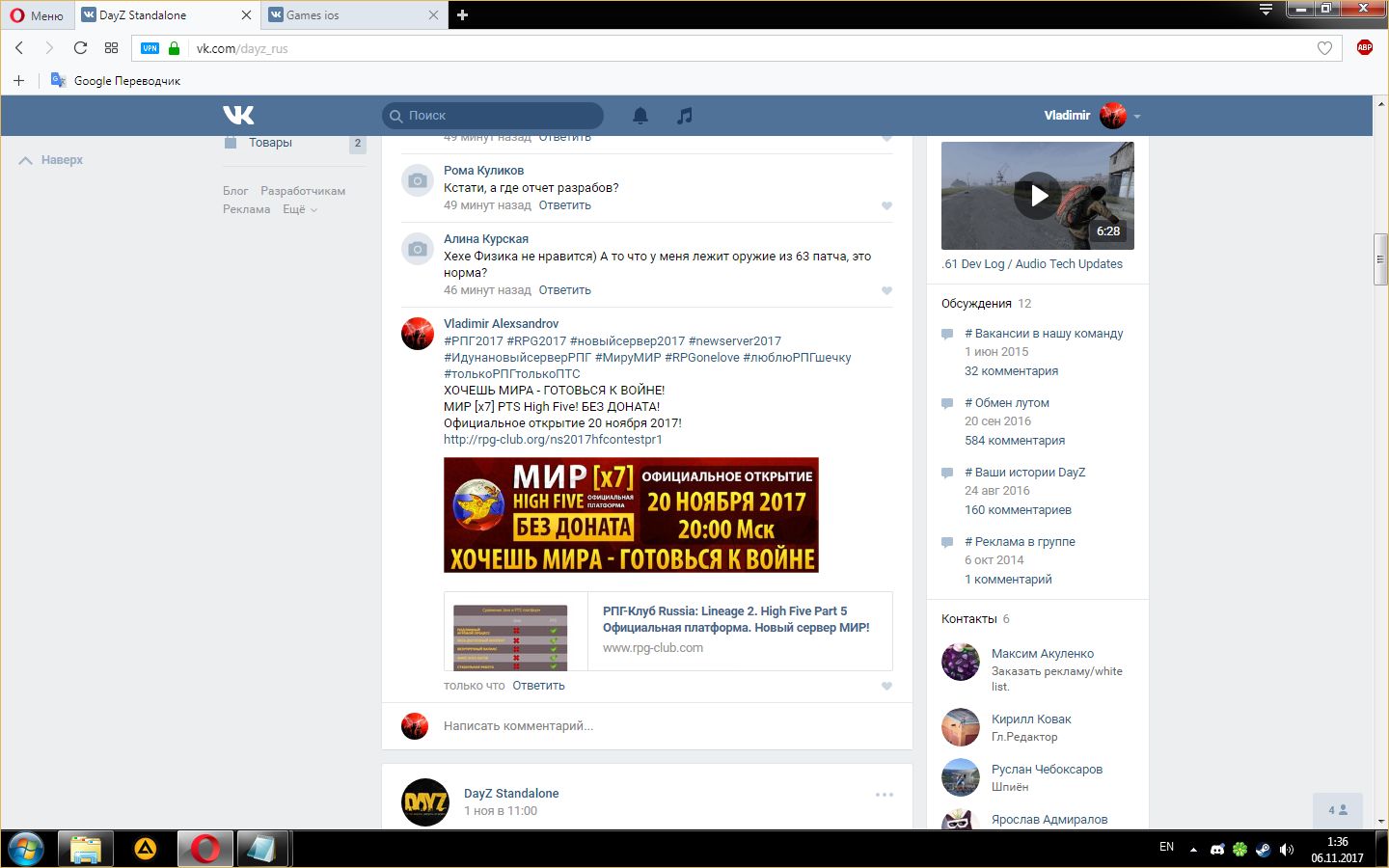1389x868 pixels.
Task: Play the .61 Dev Log video
Action: coord(1038,196)
